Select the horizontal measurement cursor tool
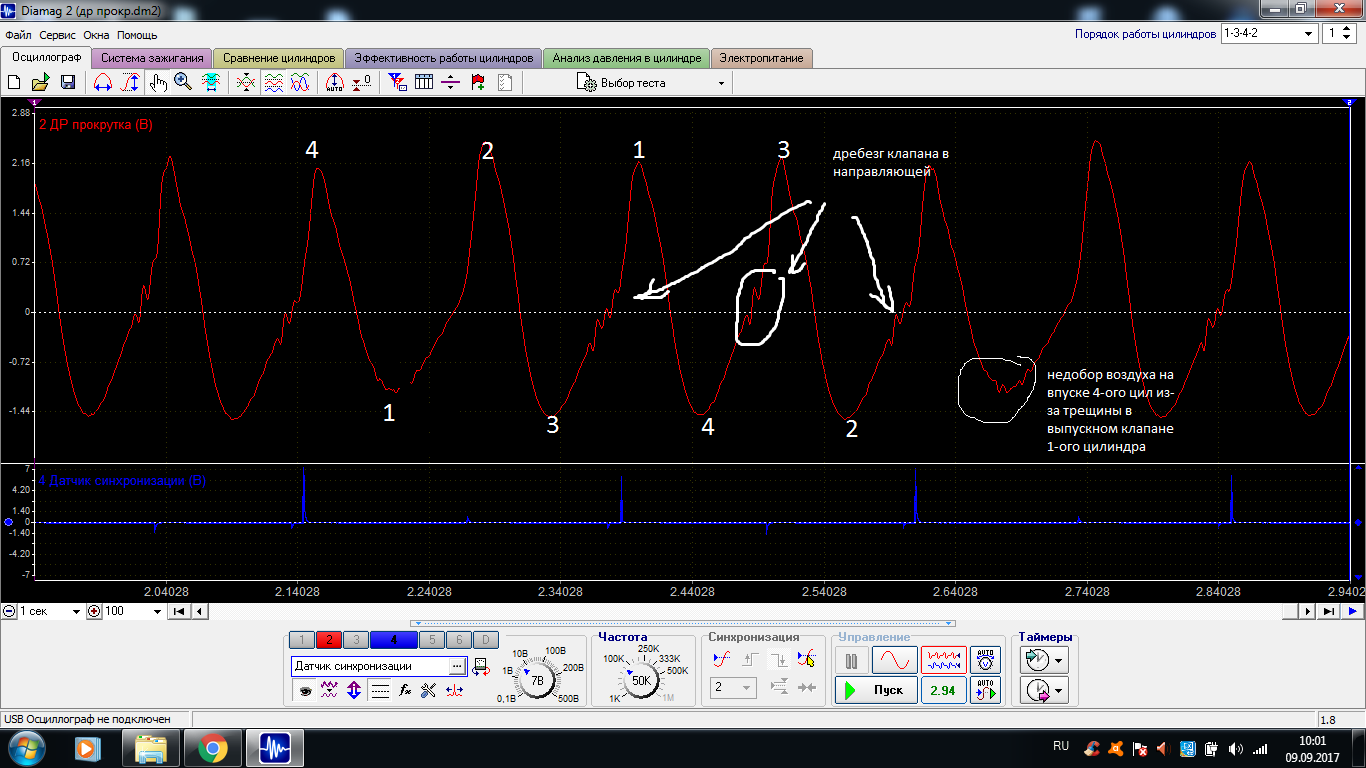The image size is (1366, 768). (x=102, y=83)
